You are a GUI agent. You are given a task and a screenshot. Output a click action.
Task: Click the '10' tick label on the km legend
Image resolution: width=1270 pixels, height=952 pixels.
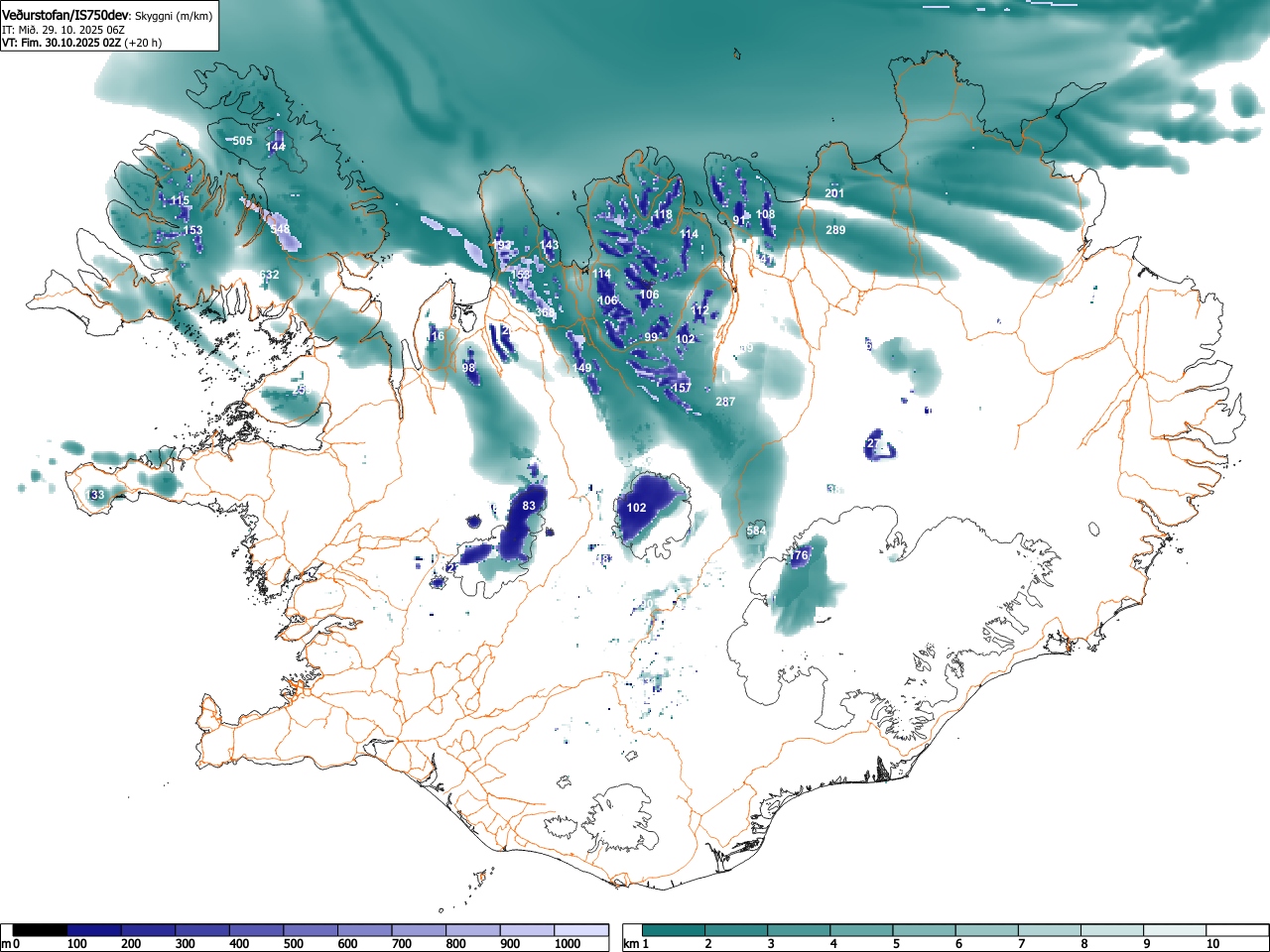pyautogui.click(x=1212, y=944)
